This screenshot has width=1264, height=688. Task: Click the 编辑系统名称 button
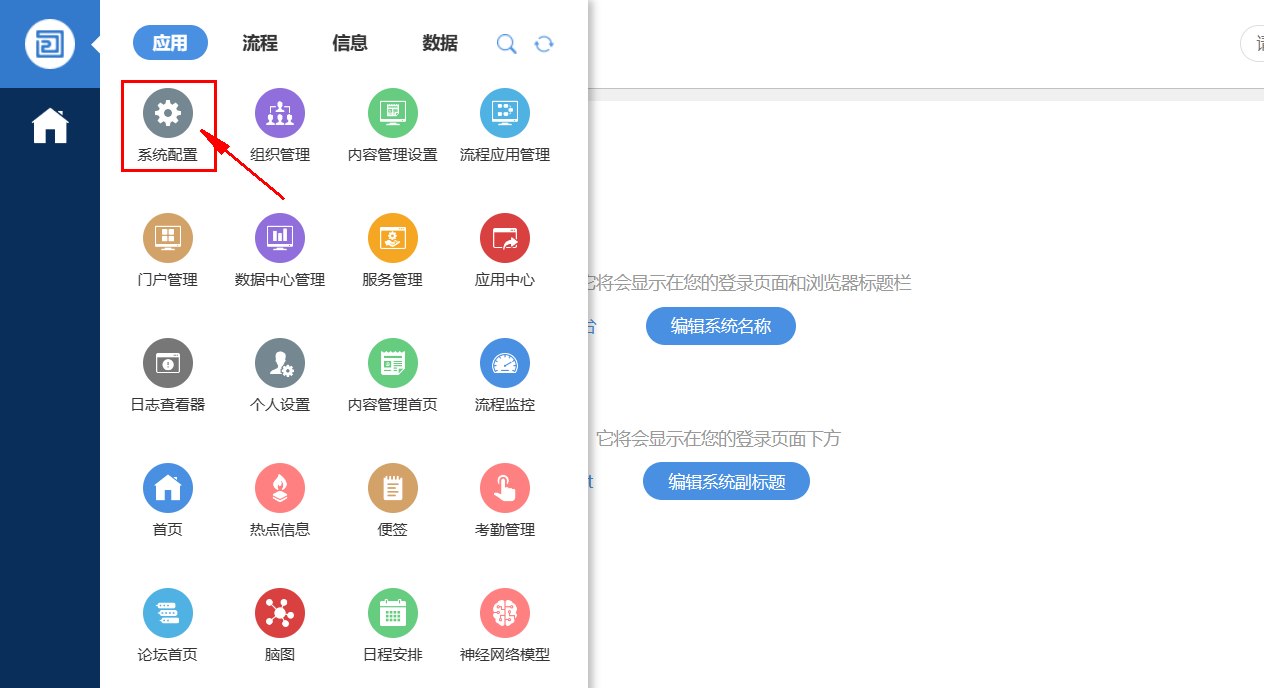pos(720,326)
